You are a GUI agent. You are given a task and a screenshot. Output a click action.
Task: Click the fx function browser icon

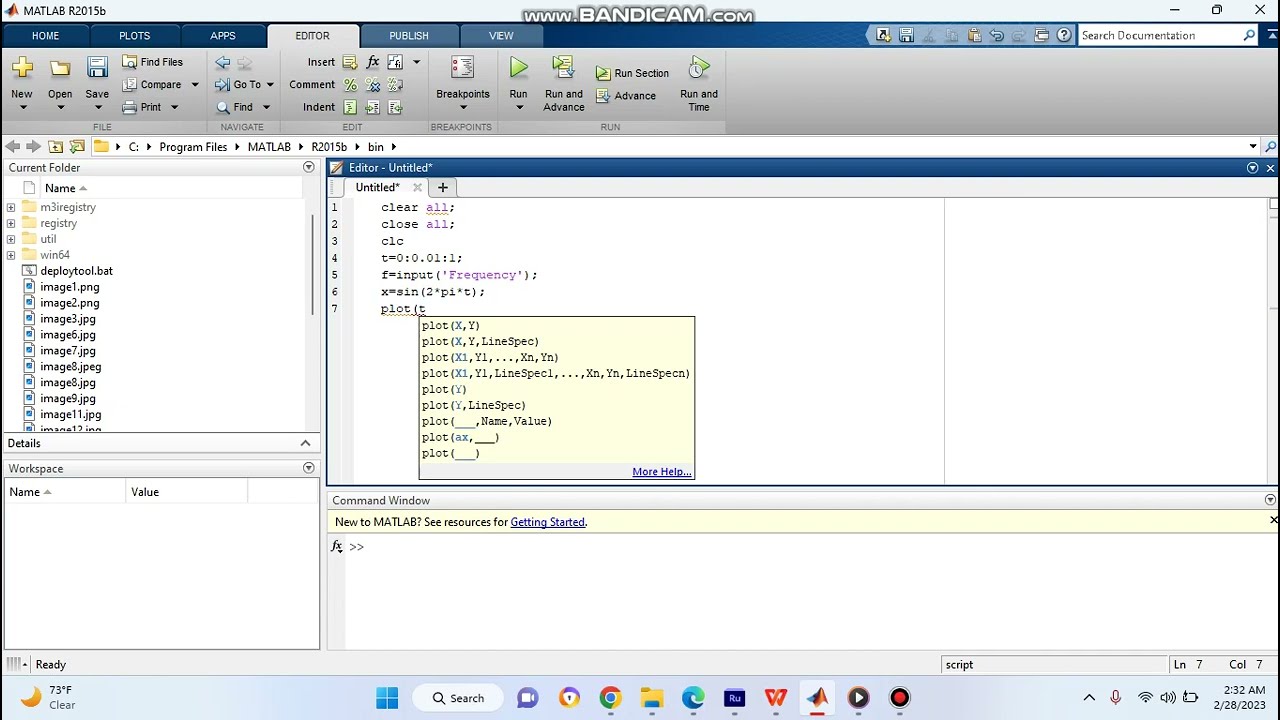coord(337,546)
